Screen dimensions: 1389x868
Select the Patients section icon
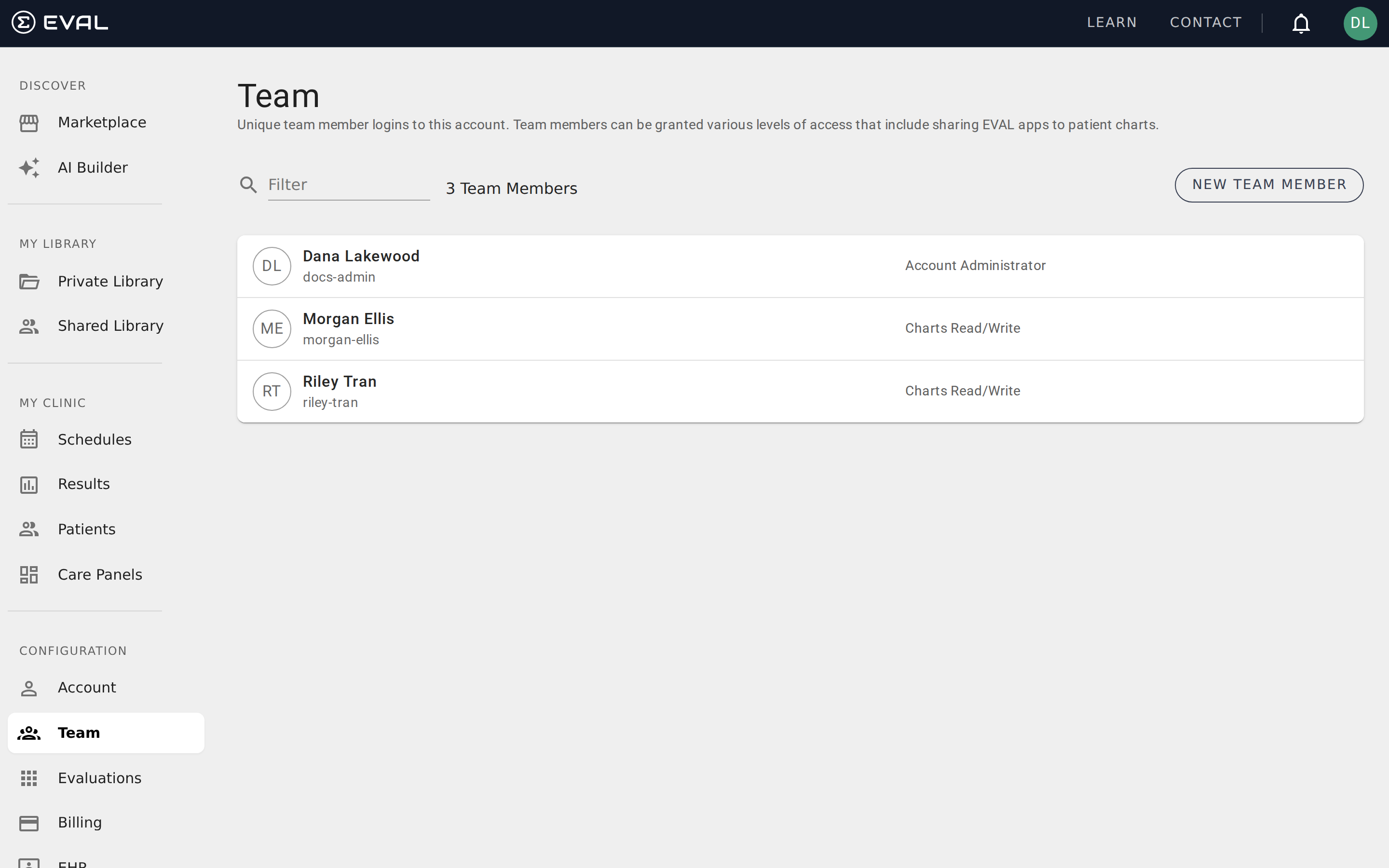coord(29,529)
